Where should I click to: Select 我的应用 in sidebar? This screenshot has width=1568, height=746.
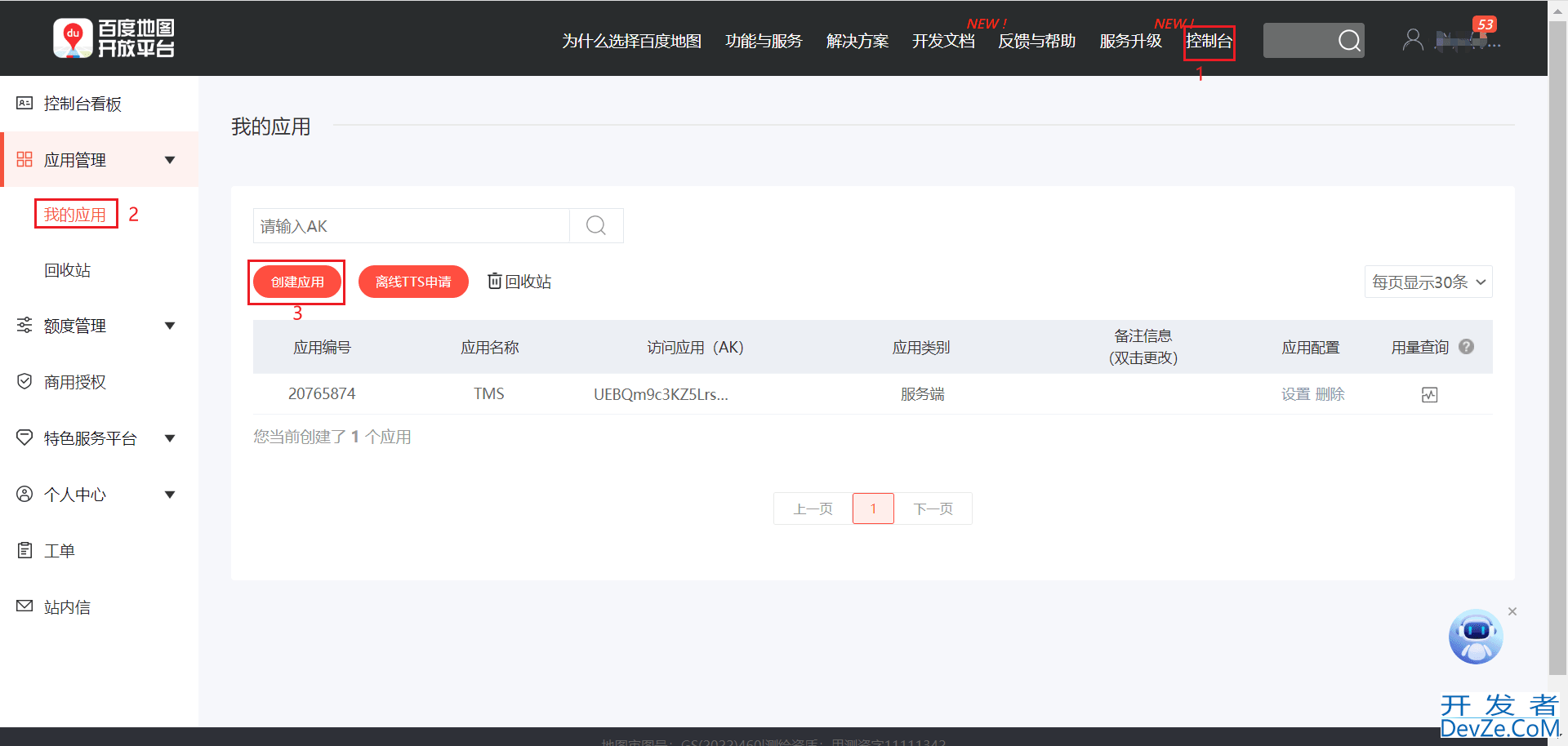point(75,215)
